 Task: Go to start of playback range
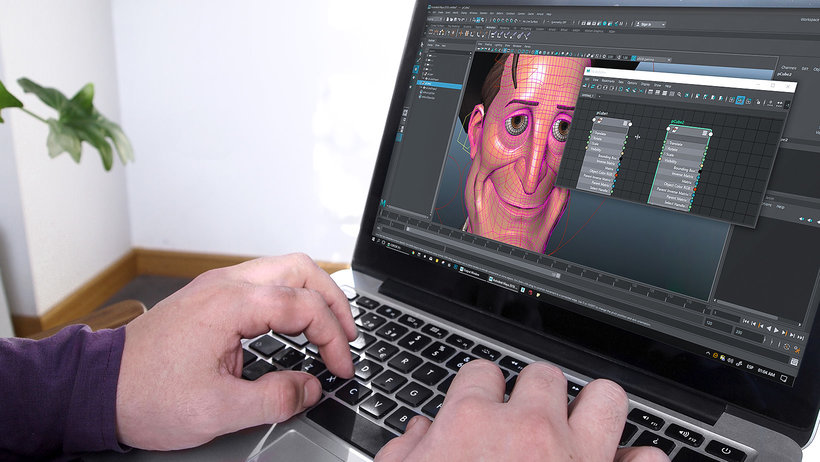(746, 321)
